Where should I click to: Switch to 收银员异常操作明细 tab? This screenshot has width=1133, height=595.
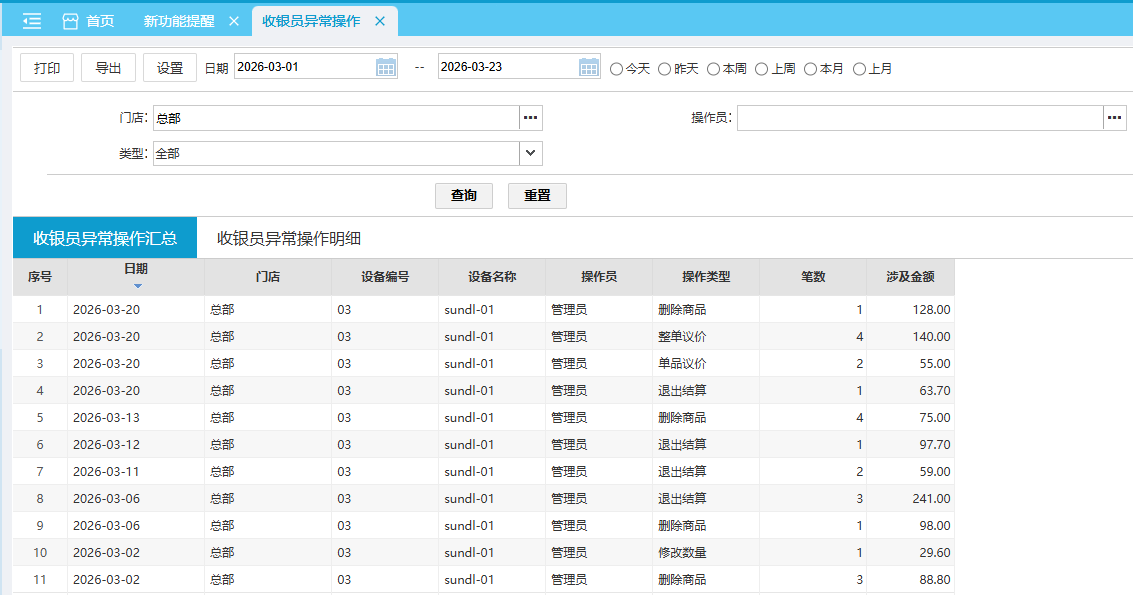[x=289, y=238]
